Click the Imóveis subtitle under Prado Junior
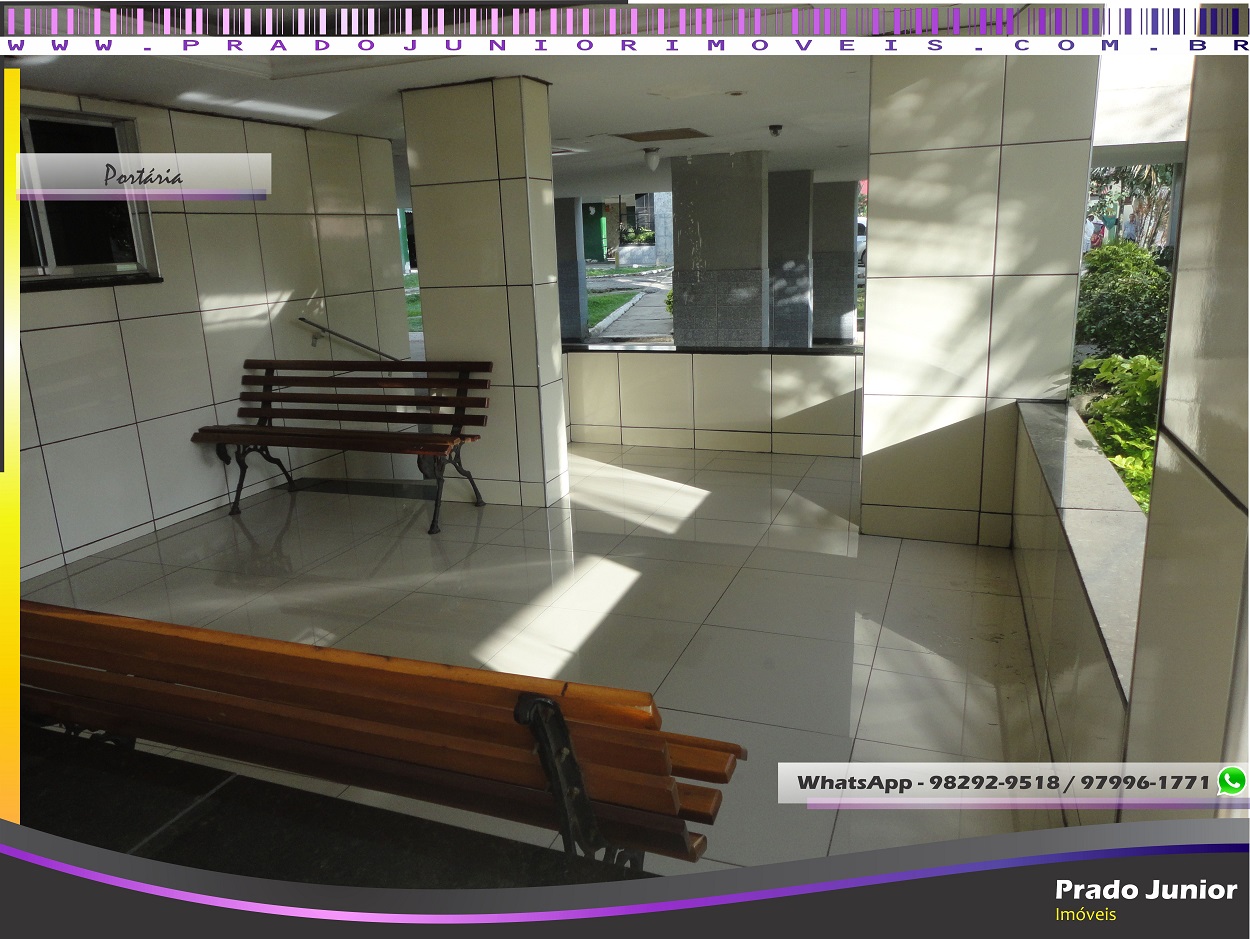The image size is (1250, 939). [x=1085, y=914]
